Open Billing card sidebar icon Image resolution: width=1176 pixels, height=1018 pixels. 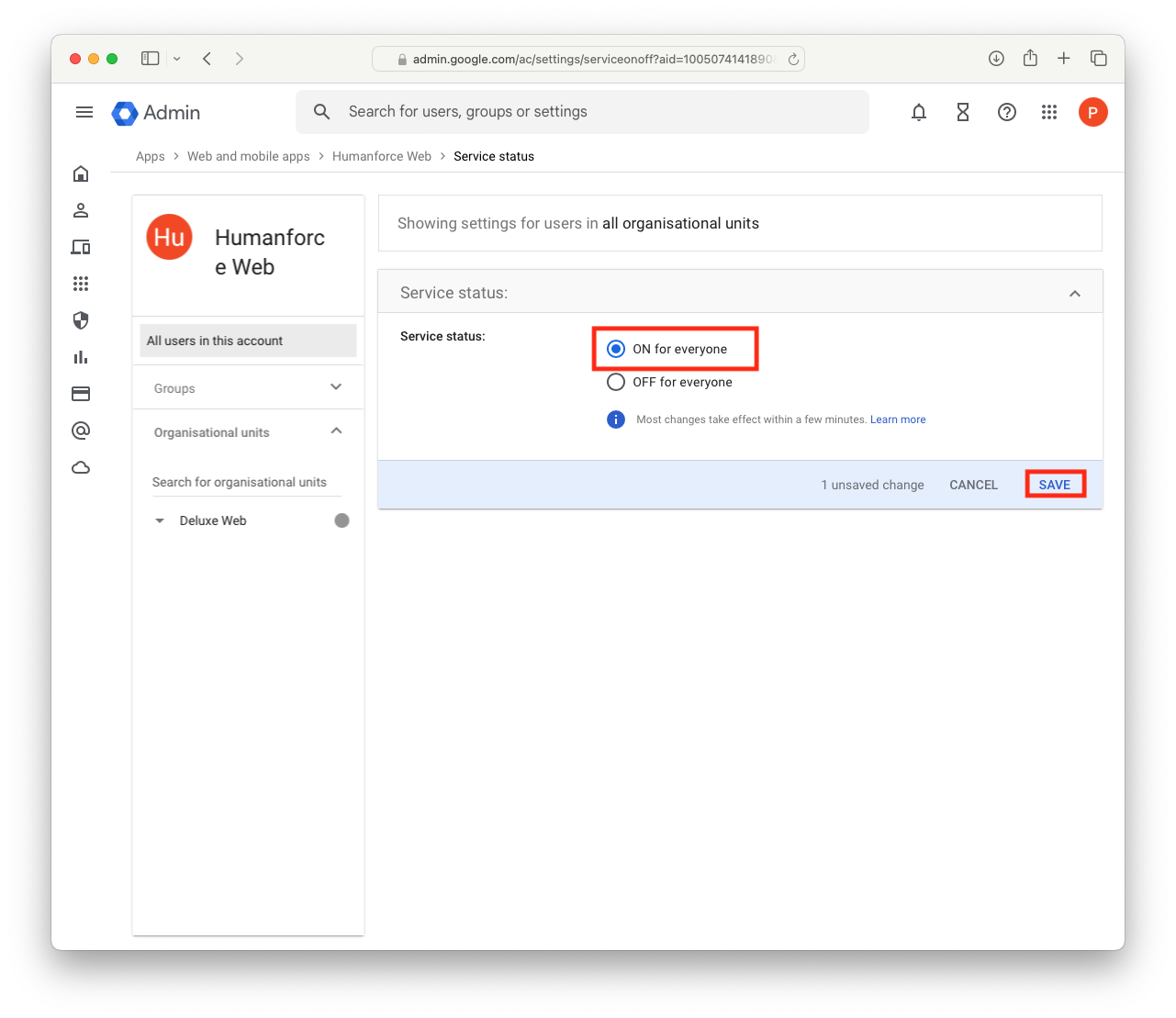click(x=81, y=394)
